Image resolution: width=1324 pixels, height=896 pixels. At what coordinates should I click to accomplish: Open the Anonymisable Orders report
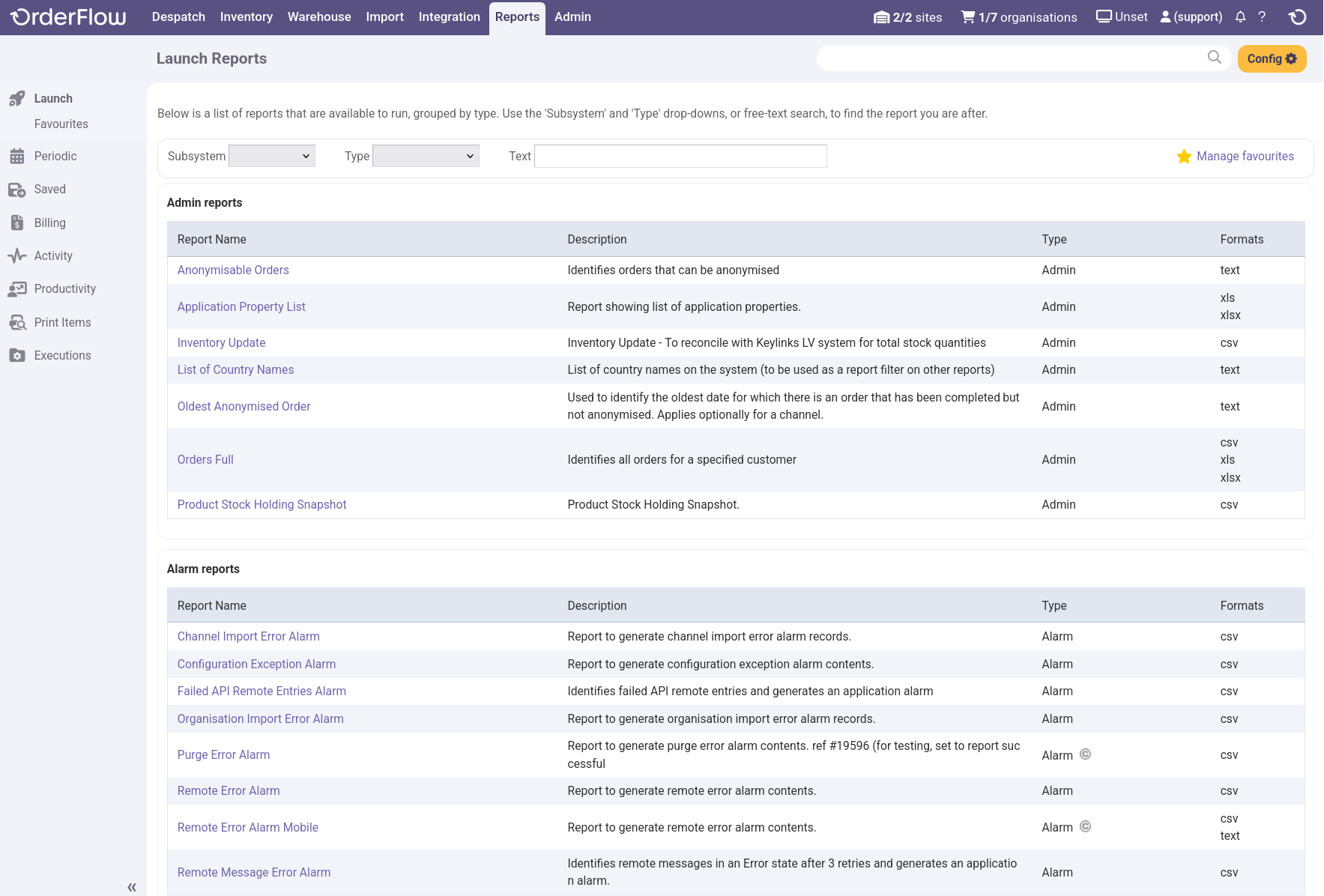[x=233, y=270]
